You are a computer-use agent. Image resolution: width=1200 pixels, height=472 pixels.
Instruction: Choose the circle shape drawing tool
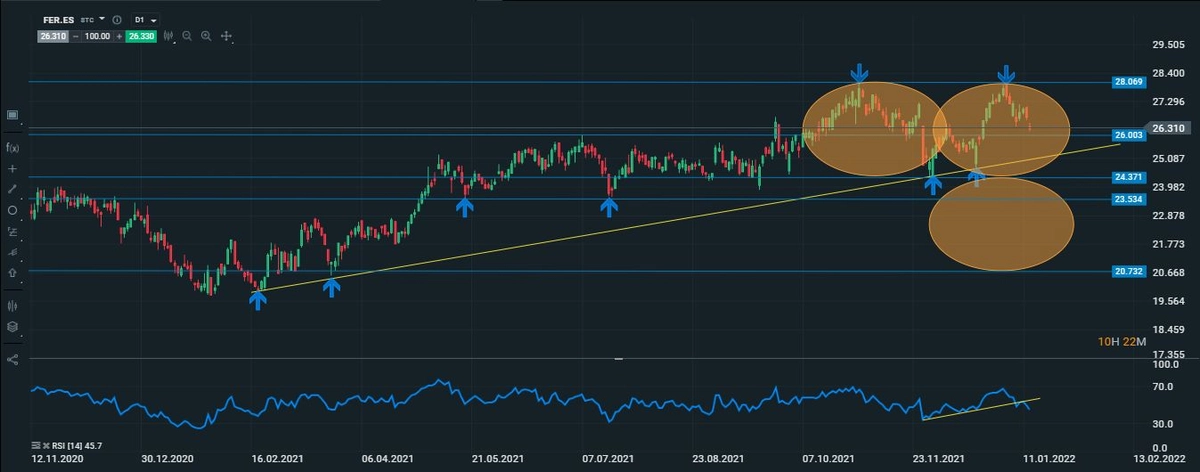click(13, 210)
